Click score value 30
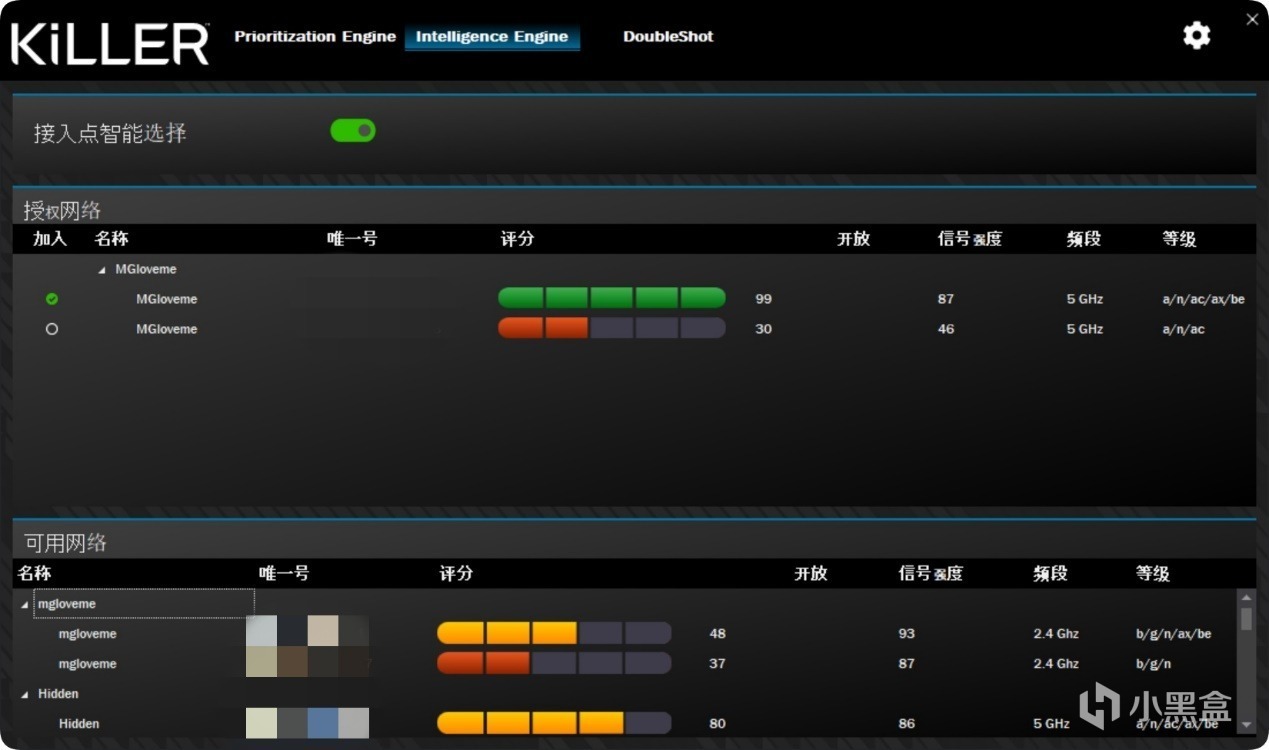The width and height of the screenshot is (1269, 750). click(764, 329)
